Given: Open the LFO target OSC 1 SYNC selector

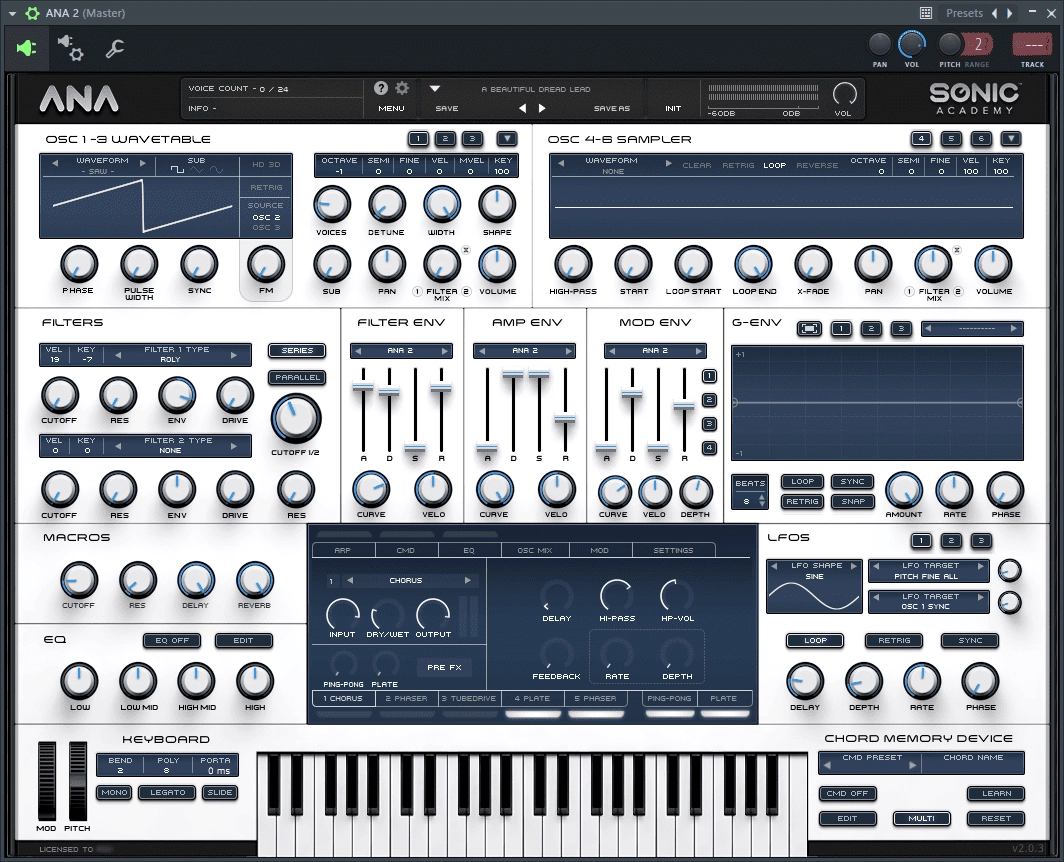Looking at the screenshot, I should [x=929, y=601].
